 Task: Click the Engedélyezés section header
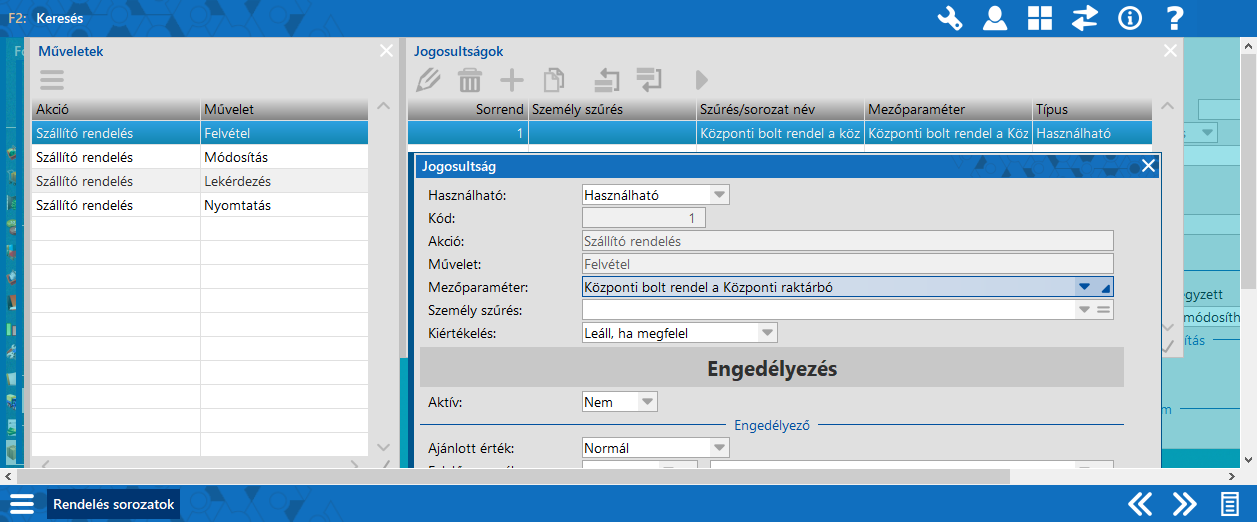772,368
